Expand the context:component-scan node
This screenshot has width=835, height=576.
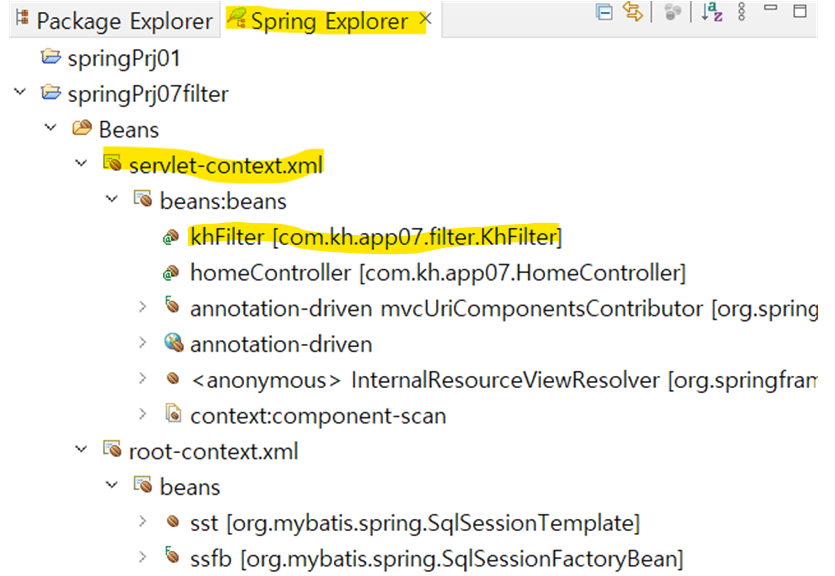142,414
